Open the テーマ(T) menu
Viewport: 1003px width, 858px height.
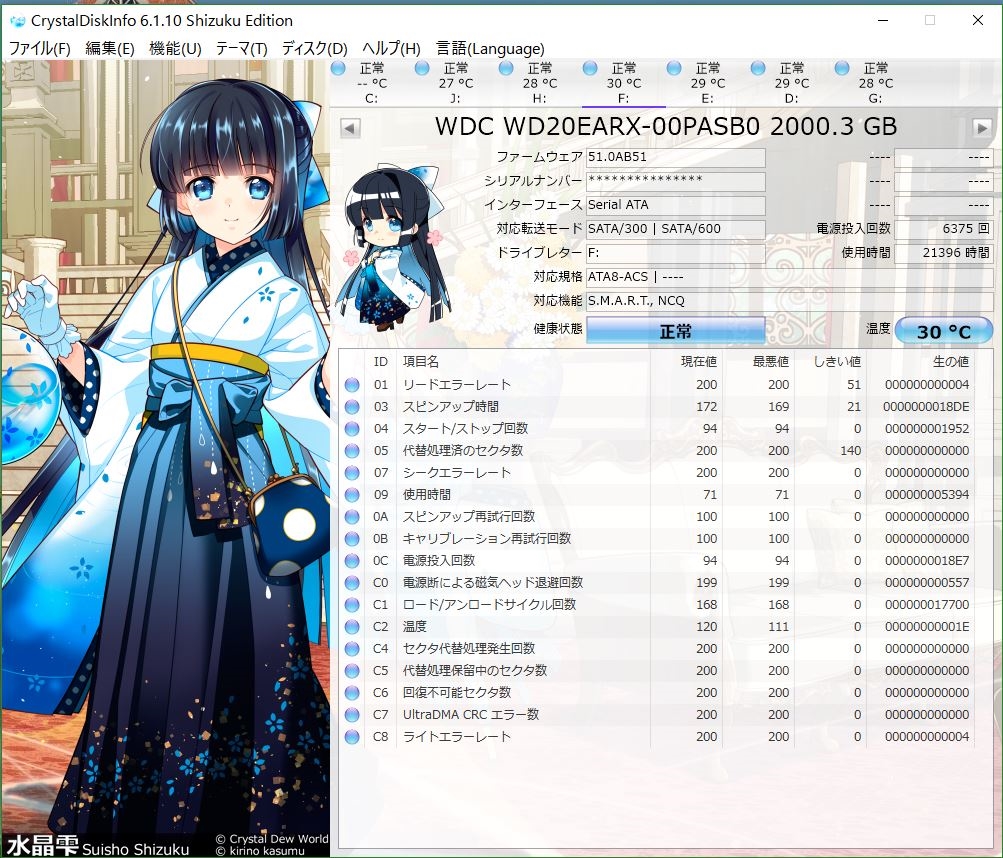[241, 49]
